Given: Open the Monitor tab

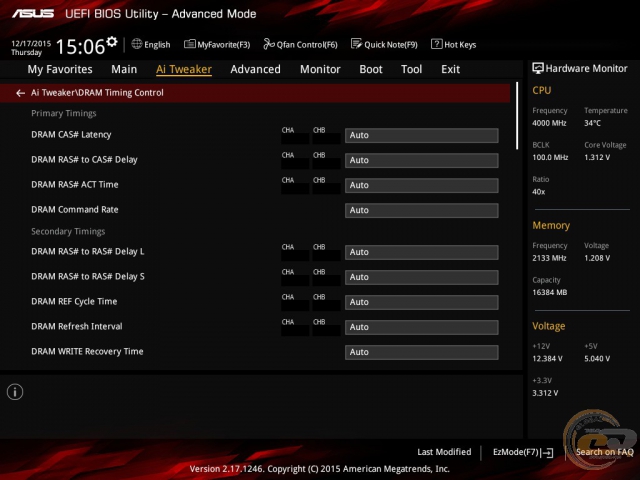Looking at the screenshot, I should 320,69.
